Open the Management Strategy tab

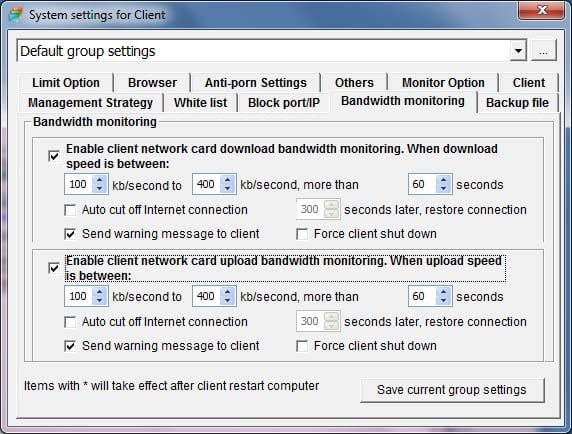pos(90,103)
